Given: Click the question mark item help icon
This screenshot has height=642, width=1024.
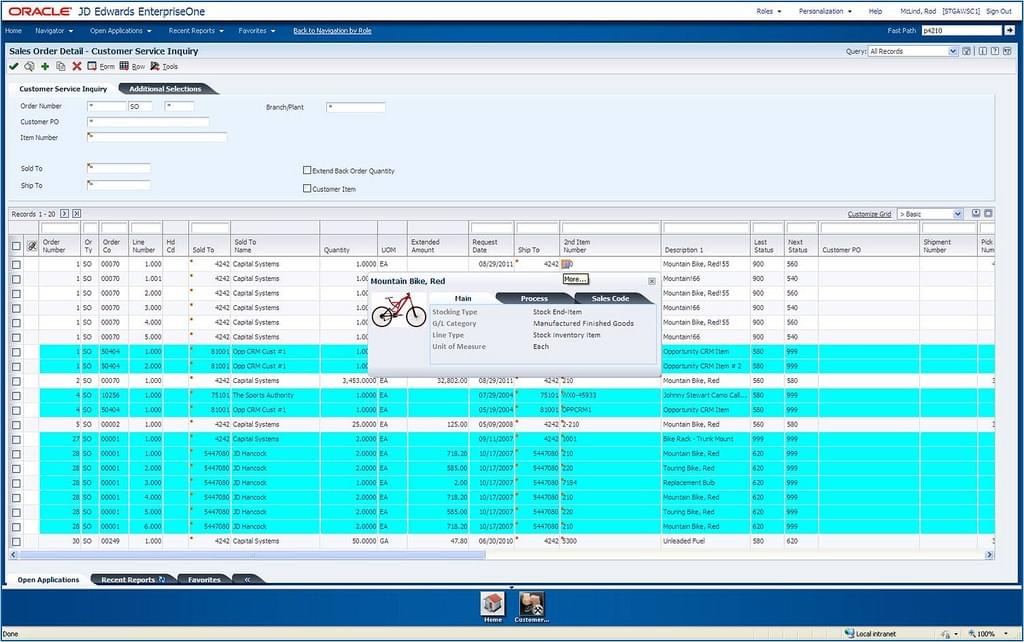Looking at the screenshot, I should pos(995,51).
